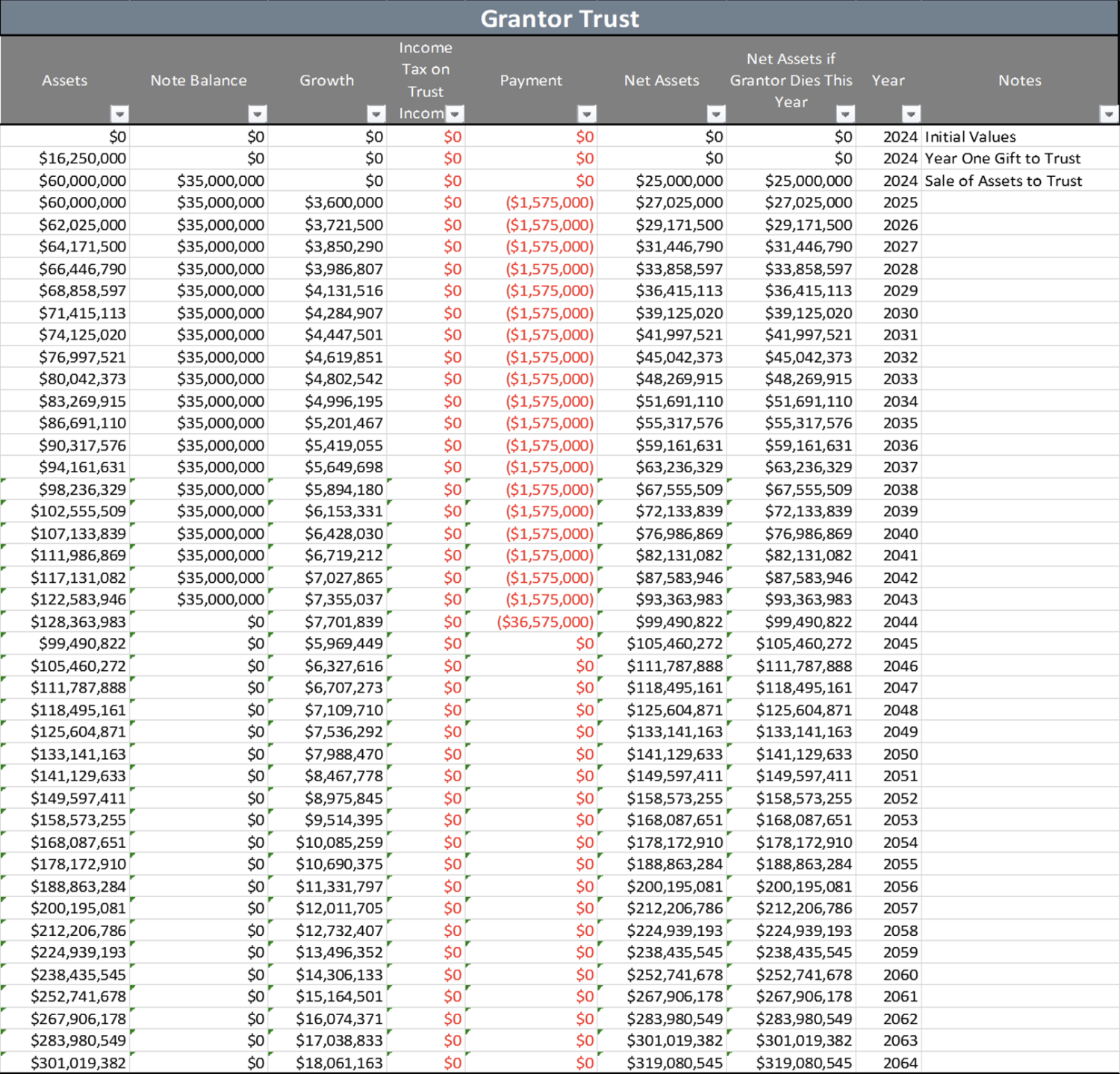
Task: Select the 2064 Year cell
Action: click(899, 1062)
